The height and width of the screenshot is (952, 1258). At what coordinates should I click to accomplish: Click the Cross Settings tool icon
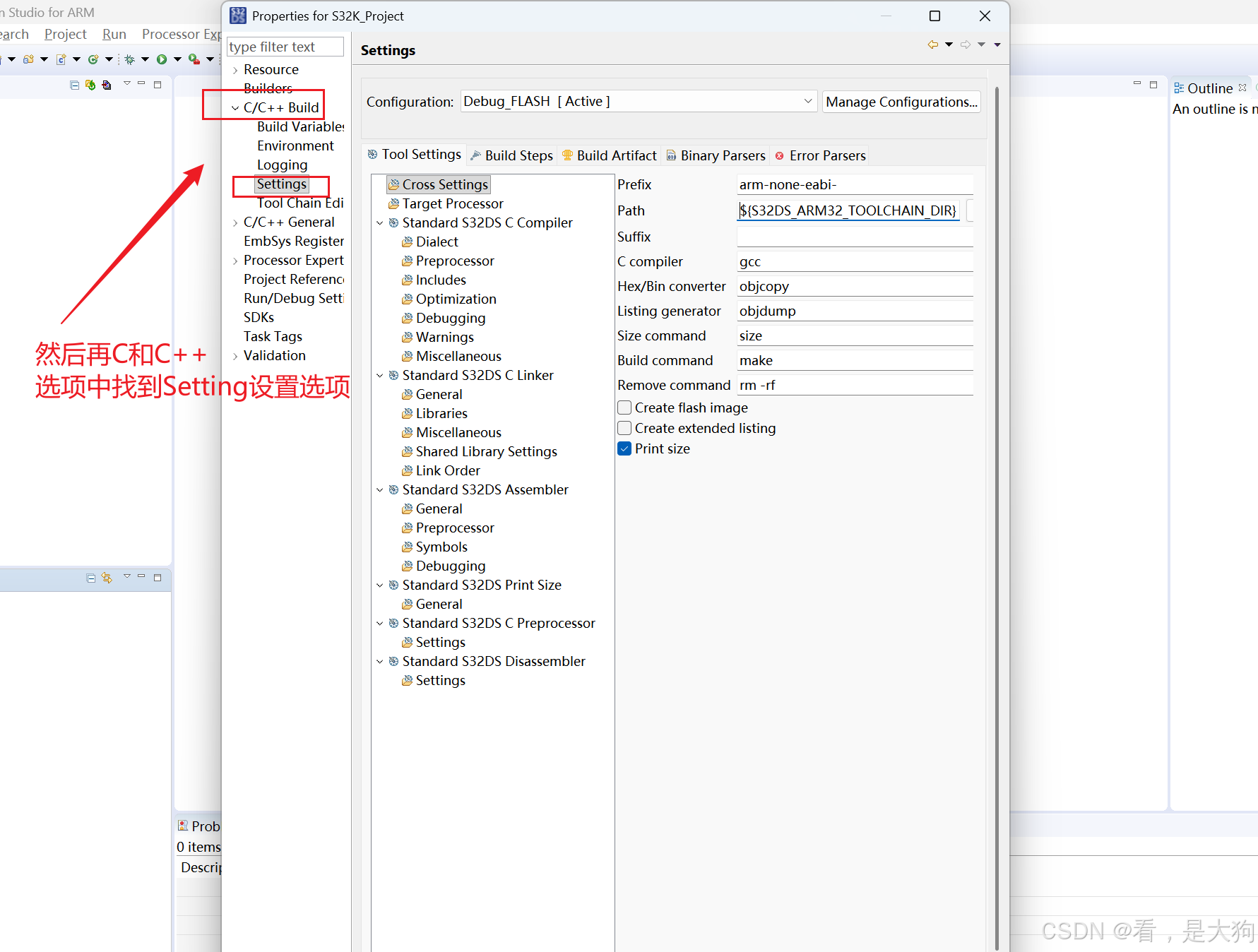(x=393, y=185)
